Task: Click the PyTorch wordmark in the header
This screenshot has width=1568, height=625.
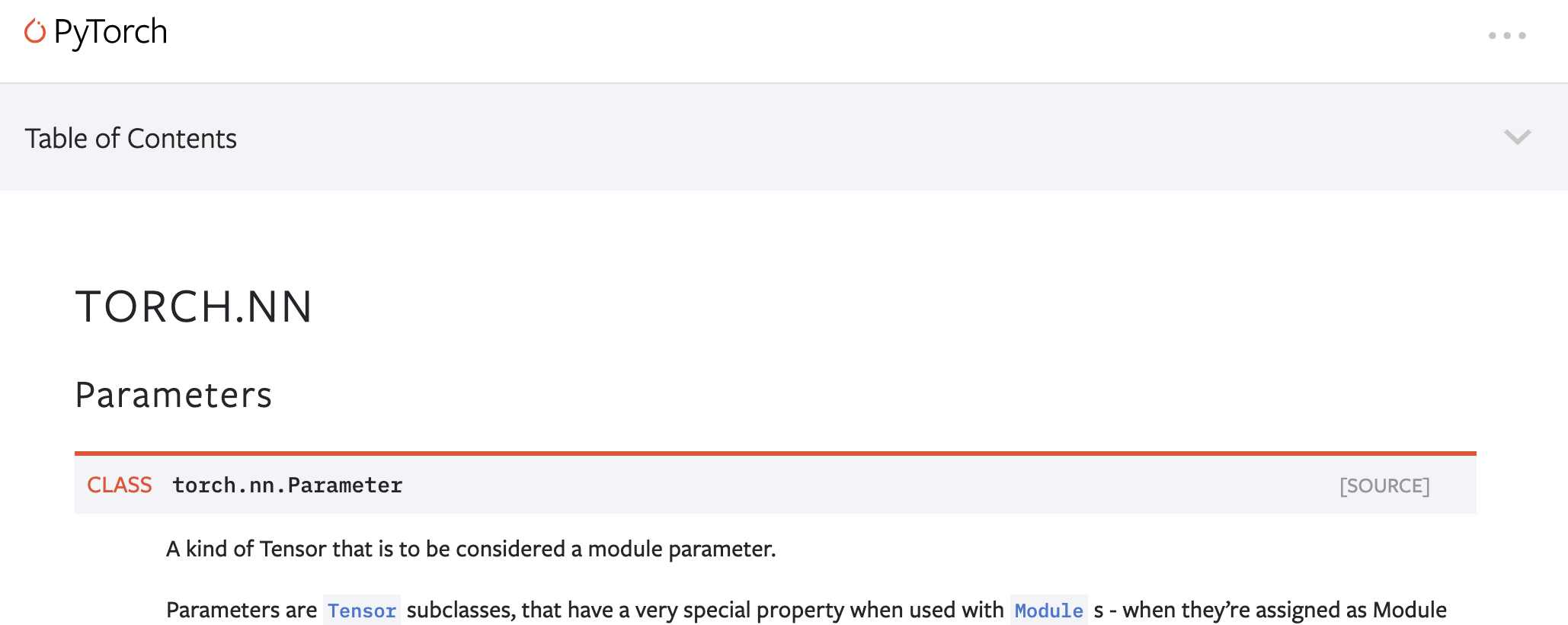Action: point(111,31)
